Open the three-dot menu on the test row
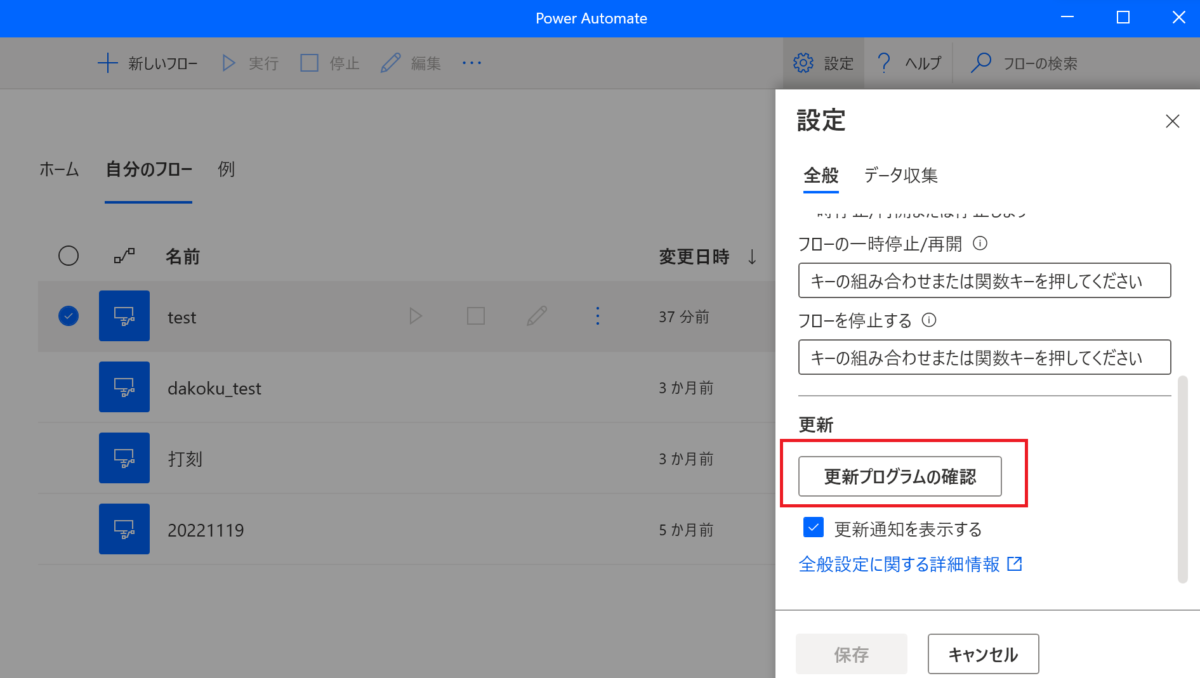Screen dimensions: 1200x678 click(x=597, y=315)
